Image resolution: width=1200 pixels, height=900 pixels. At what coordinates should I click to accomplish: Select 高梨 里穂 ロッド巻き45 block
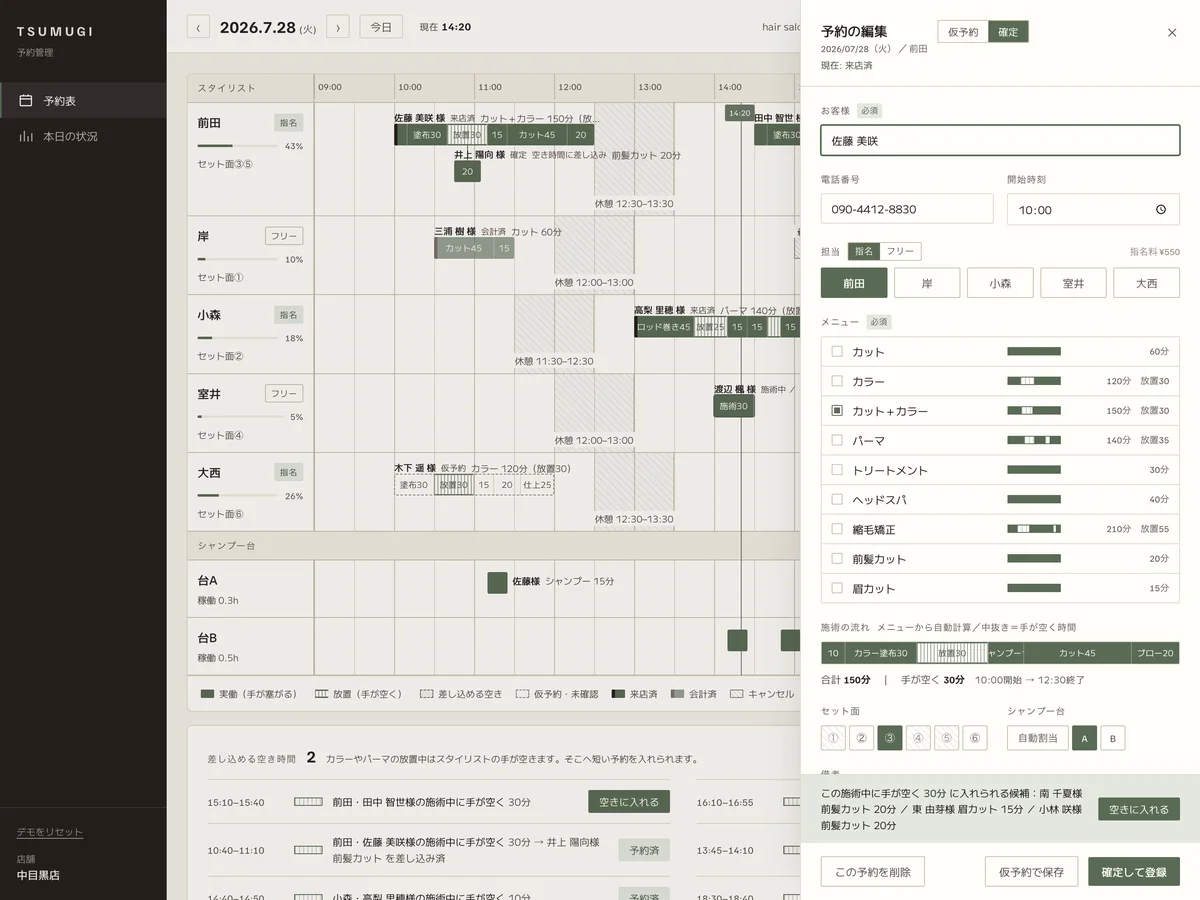click(x=664, y=327)
